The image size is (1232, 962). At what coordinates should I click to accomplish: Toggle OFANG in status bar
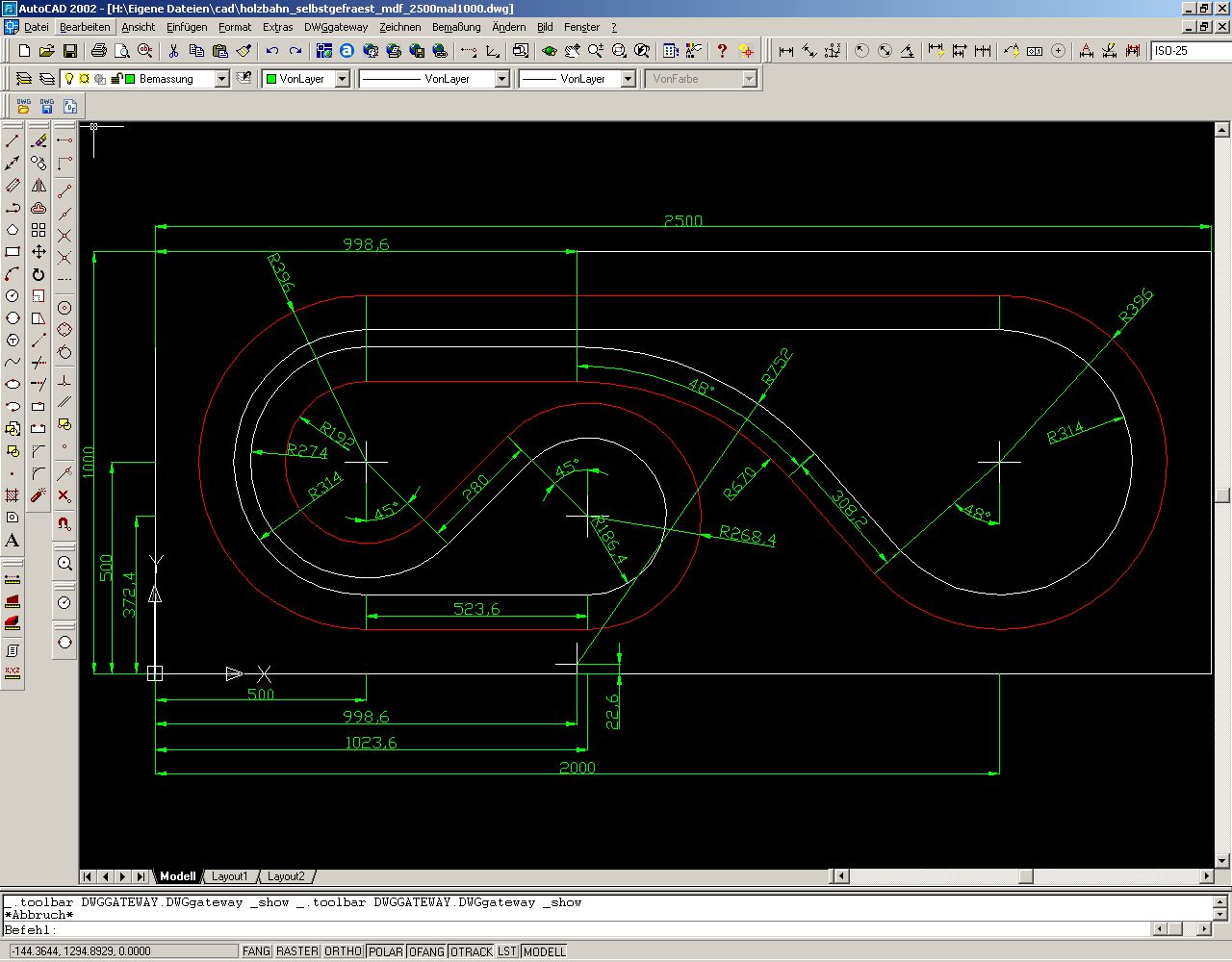(x=426, y=951)
